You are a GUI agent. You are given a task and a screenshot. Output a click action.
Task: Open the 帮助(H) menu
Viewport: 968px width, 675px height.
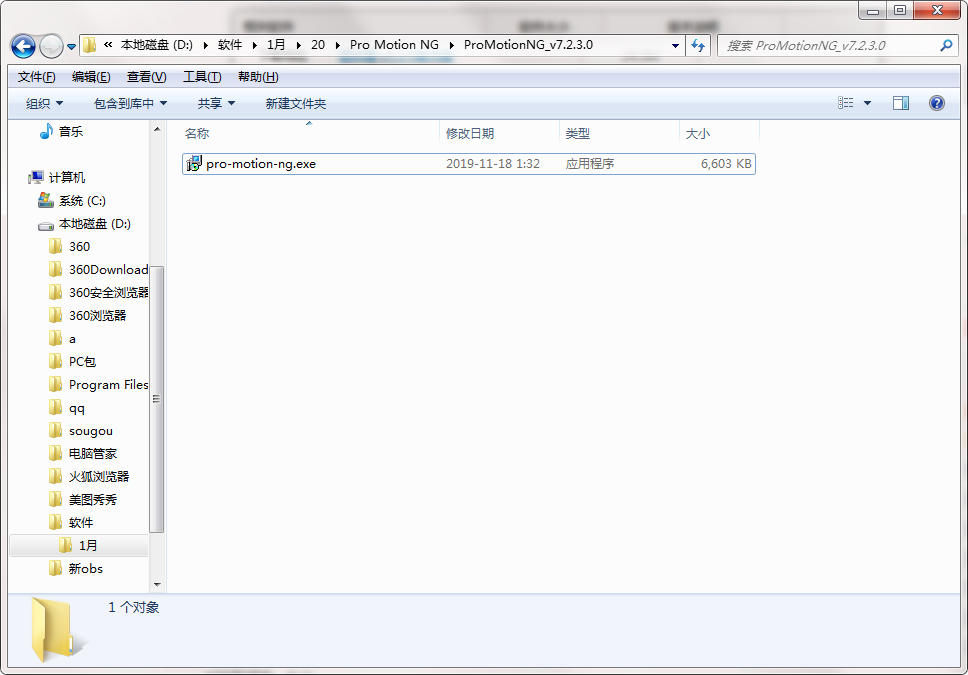point(258,77)
